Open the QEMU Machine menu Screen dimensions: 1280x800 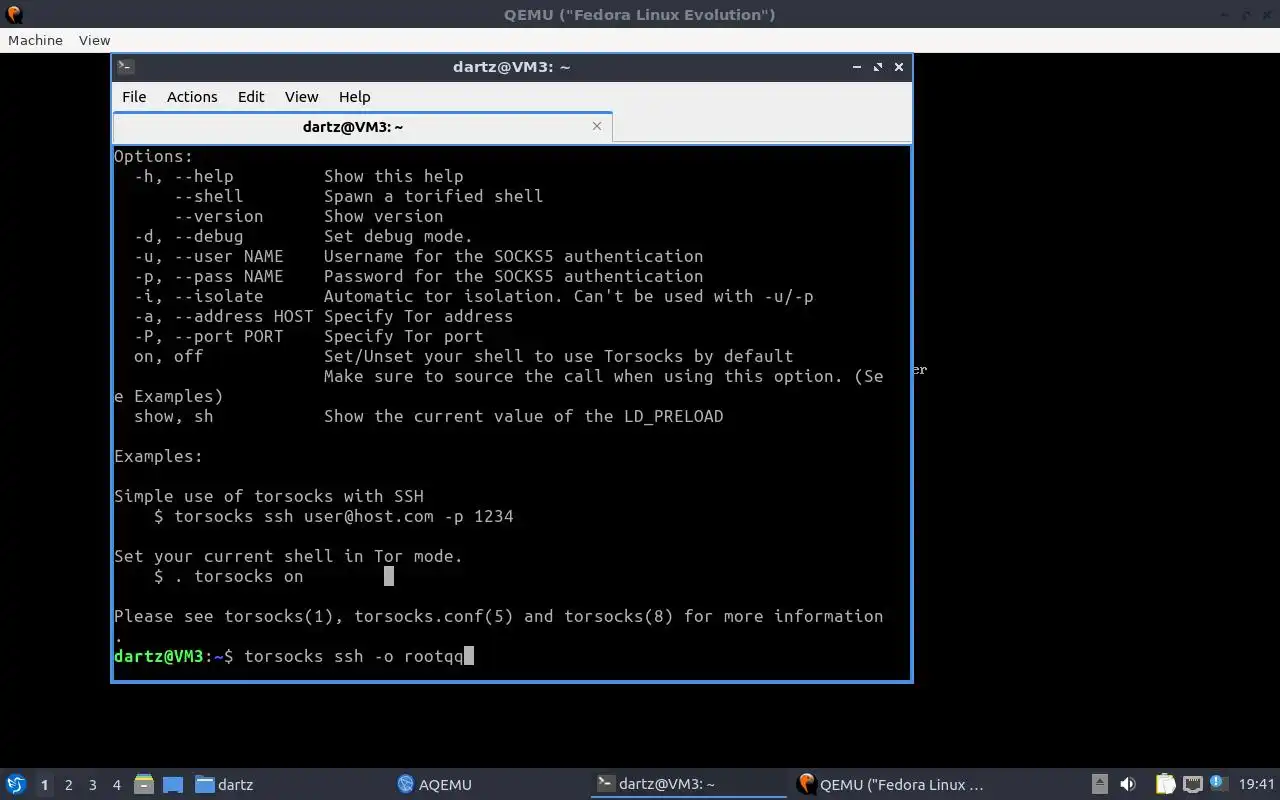point(35,40)
